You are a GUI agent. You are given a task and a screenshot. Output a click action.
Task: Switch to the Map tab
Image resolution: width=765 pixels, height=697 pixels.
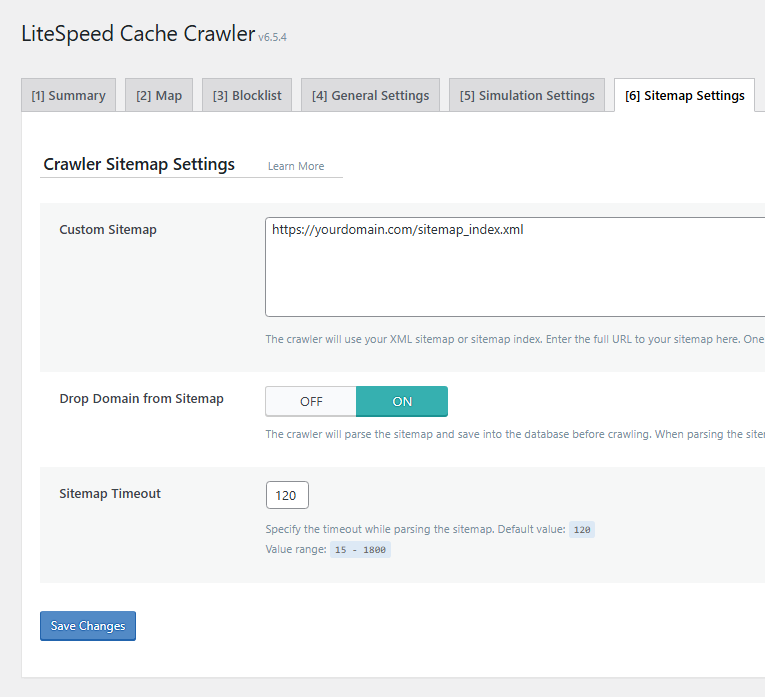(x=159, y=95)
